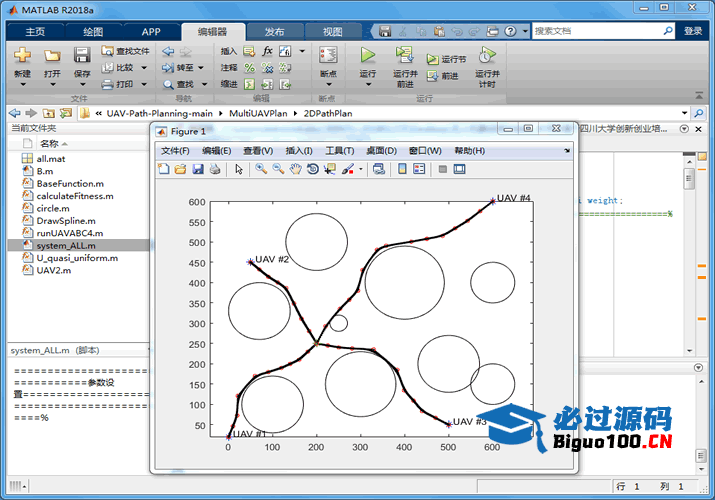
Task: Click the up one folder icon
Action: tap(48, 113)
